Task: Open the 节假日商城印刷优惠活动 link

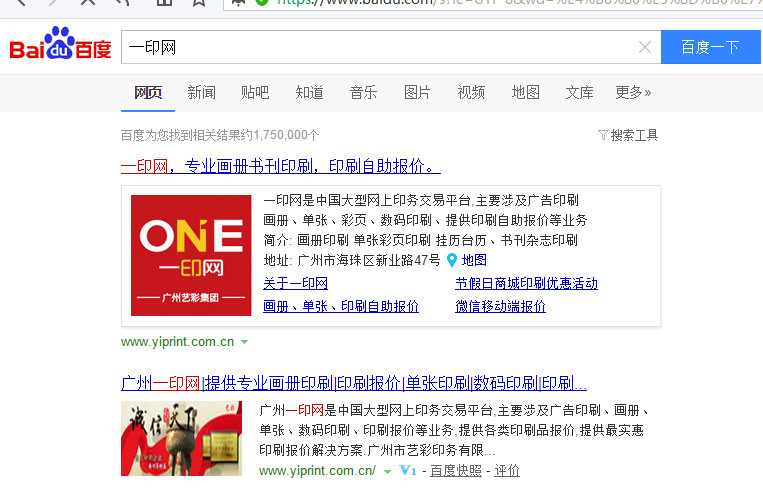Action: pyautogui.click(x=527, y=283)
